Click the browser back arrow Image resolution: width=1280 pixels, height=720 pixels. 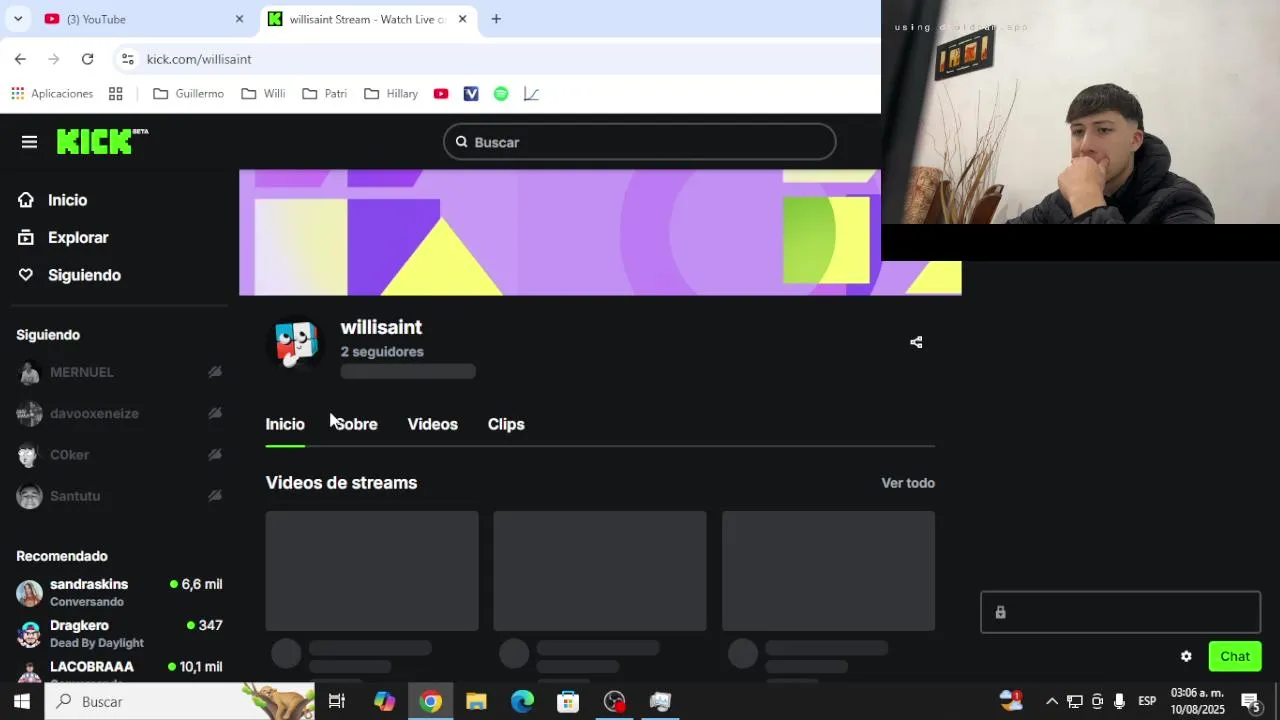(x=20, y=59)
